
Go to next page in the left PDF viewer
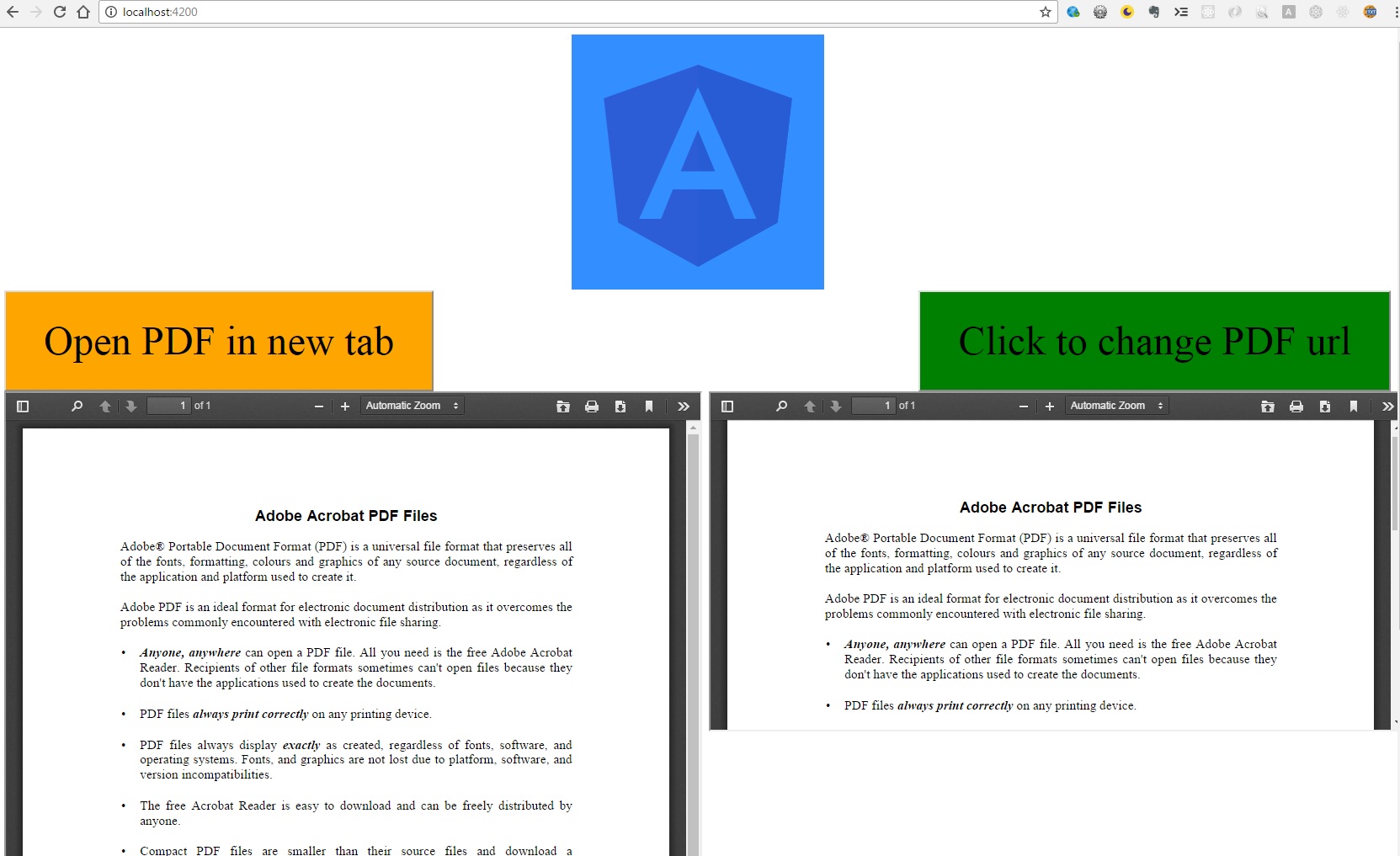[130, 406]
